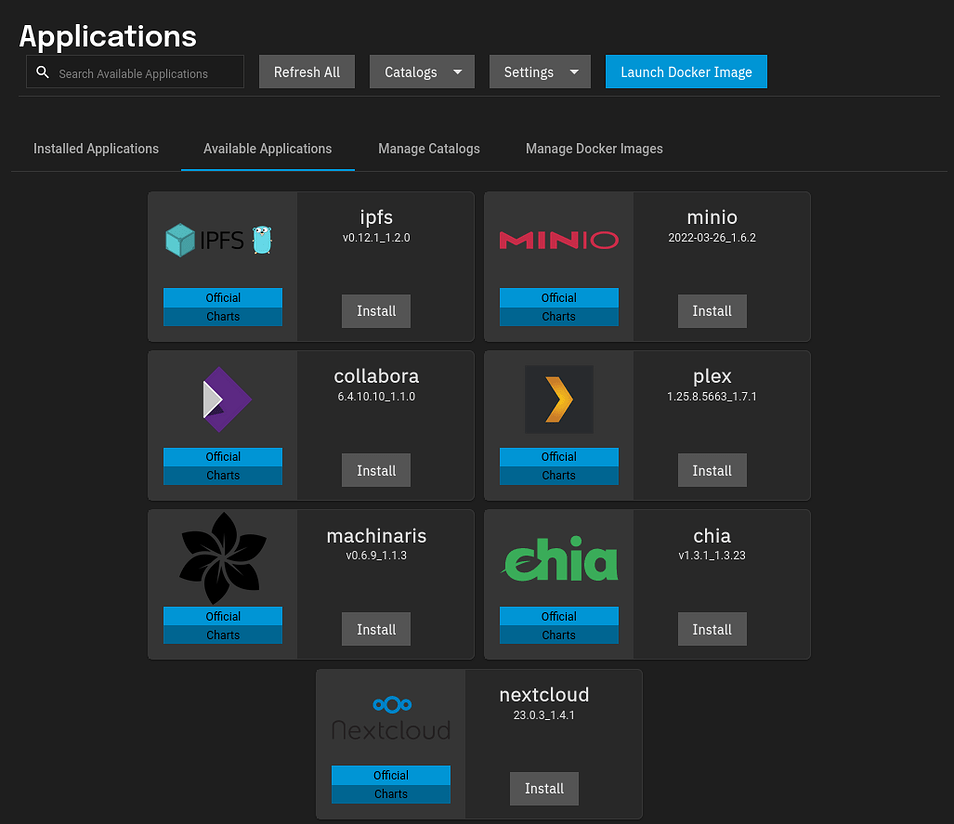This screenshot has height=824, width=954.
Task: Click the Chia application logo
Action: coord(558,560)
